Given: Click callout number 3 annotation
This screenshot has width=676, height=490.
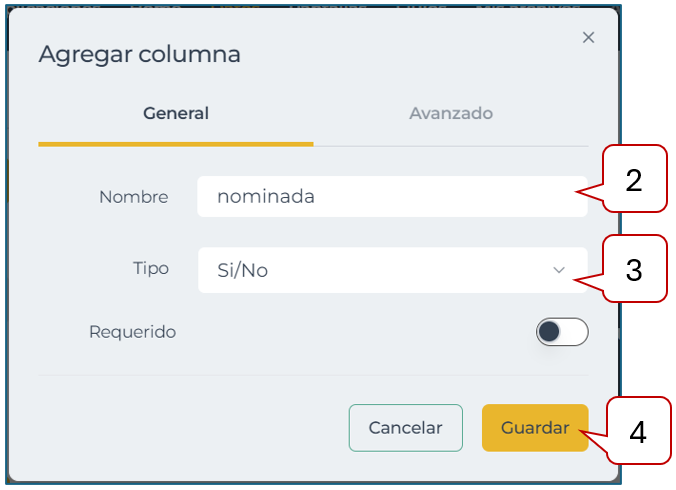Looking at the screenshot, I should (x=634, y=269).
